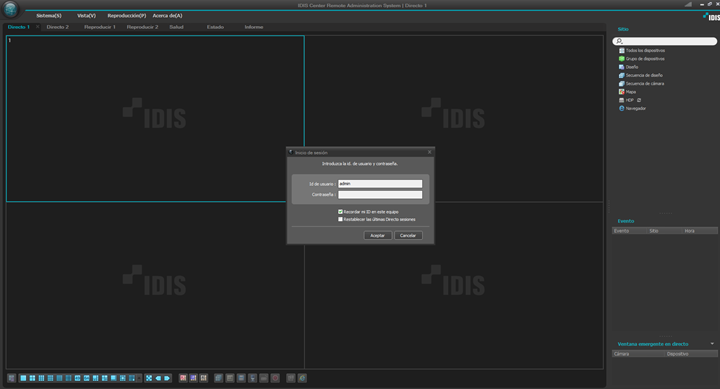Viewport: 720px width, 389px height.
Task: Open the Mapa item icon
Action: pyautogui.click(x=621, y=92)
